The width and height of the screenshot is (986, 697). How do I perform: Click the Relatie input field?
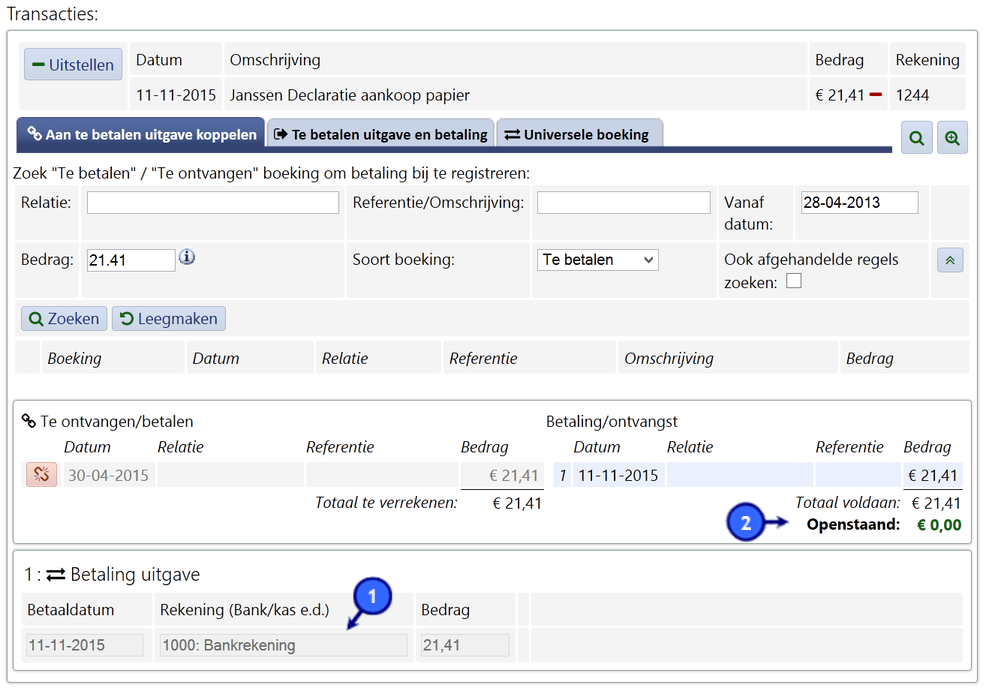click(x=213, y=203)
